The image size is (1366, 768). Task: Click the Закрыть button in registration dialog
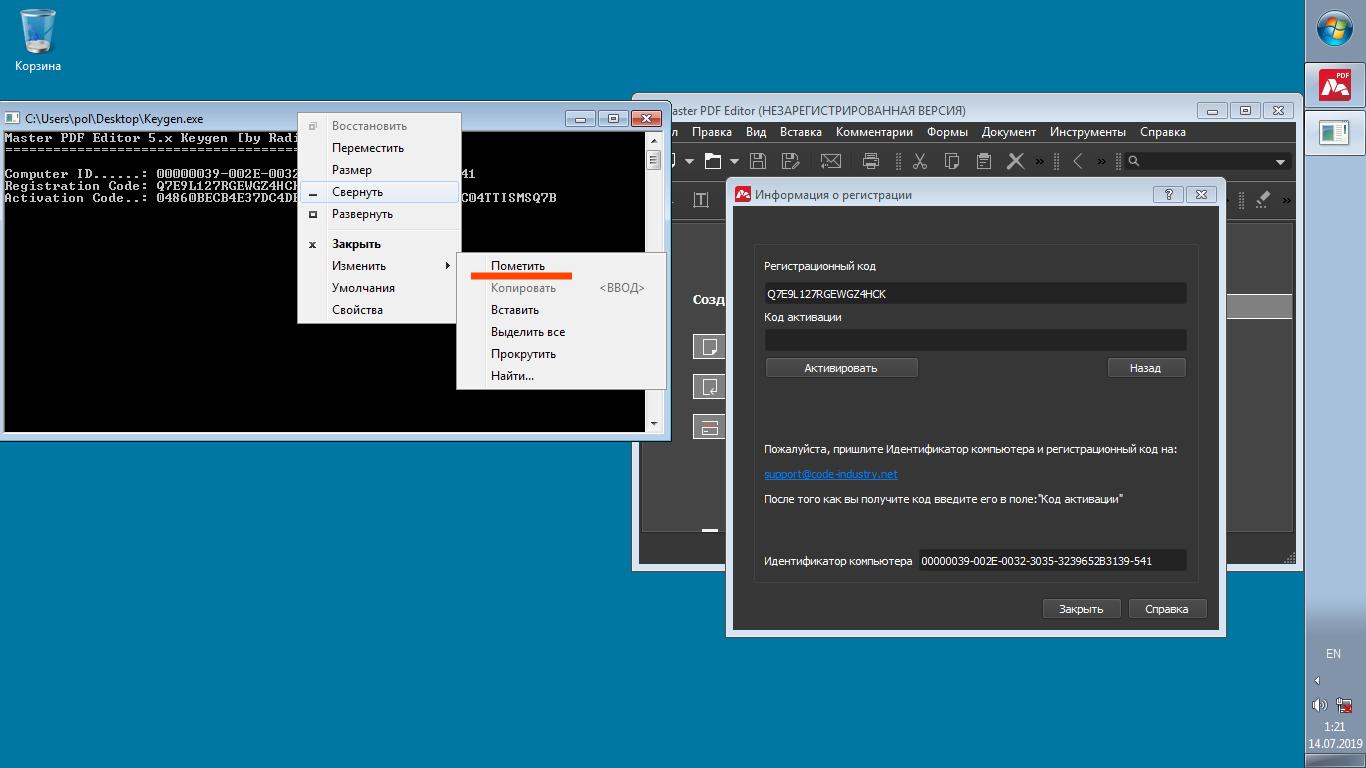pos(1081,609)
